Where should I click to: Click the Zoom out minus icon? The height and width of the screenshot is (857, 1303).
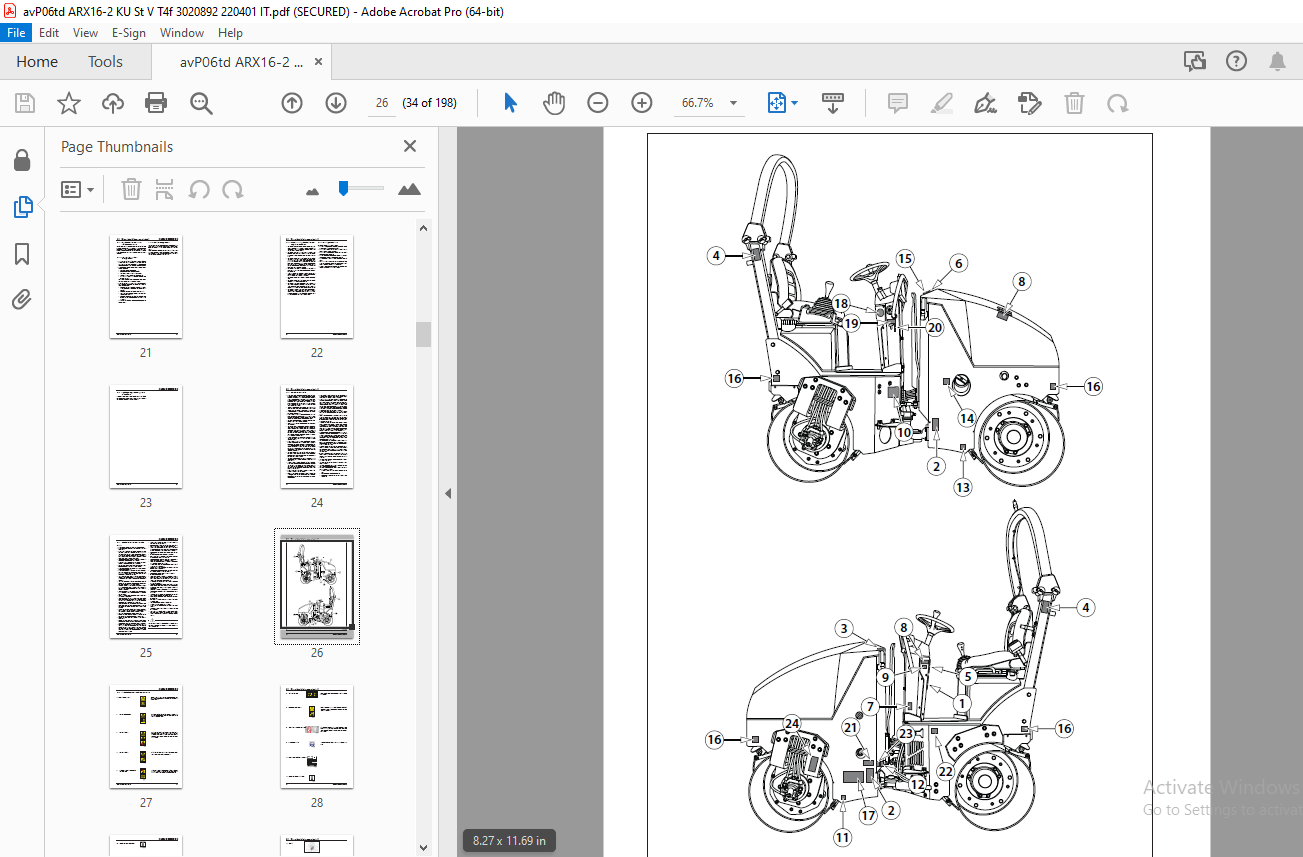coord(598,103)
